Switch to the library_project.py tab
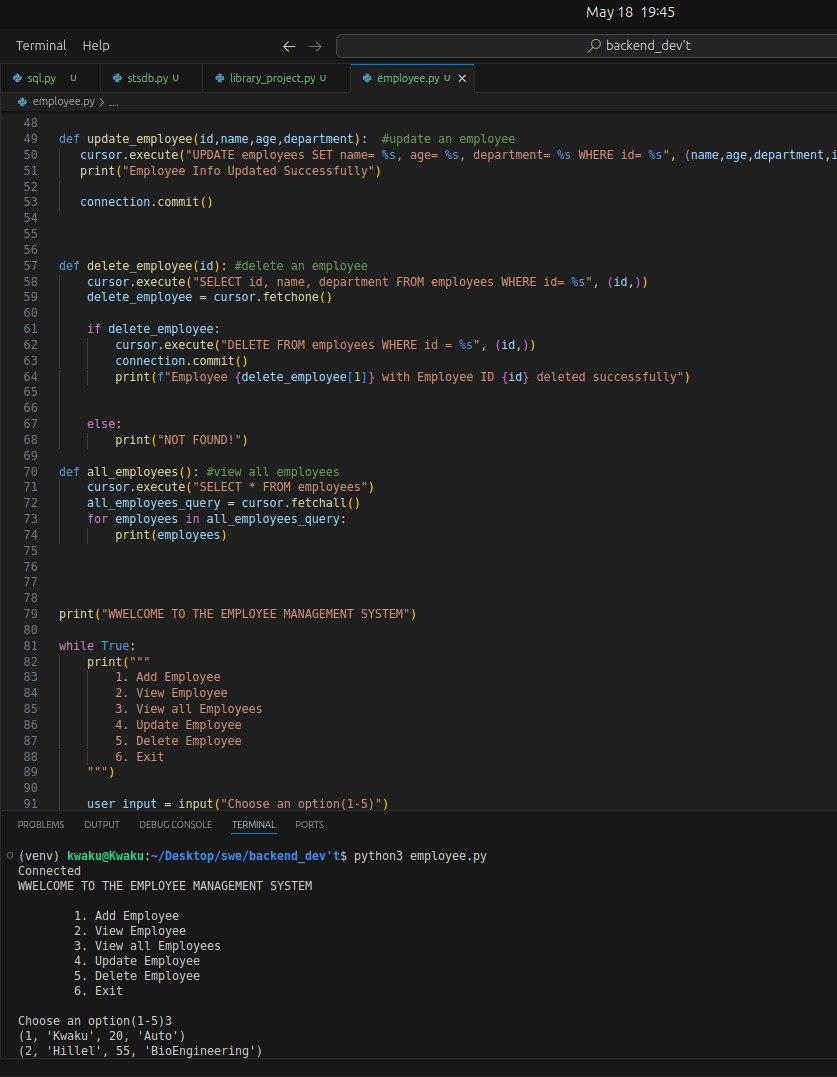The image size is (837, 1077). click(273, 78)
